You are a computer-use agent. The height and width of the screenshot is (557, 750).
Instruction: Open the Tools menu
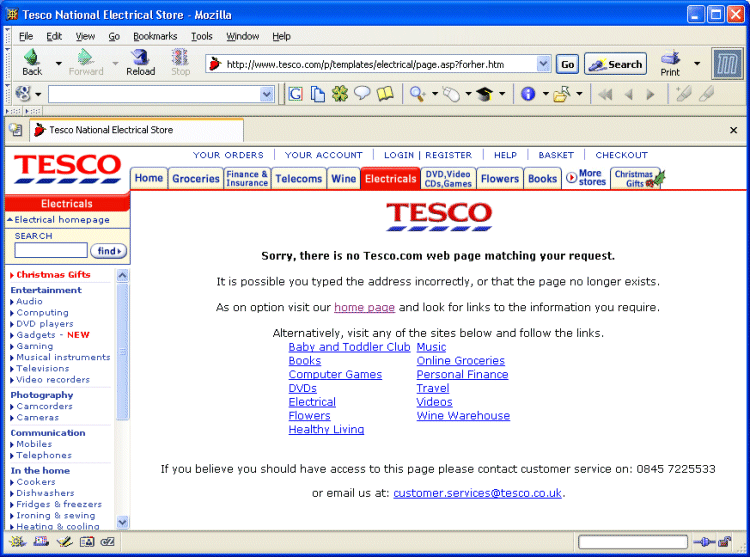pos(201,36)
